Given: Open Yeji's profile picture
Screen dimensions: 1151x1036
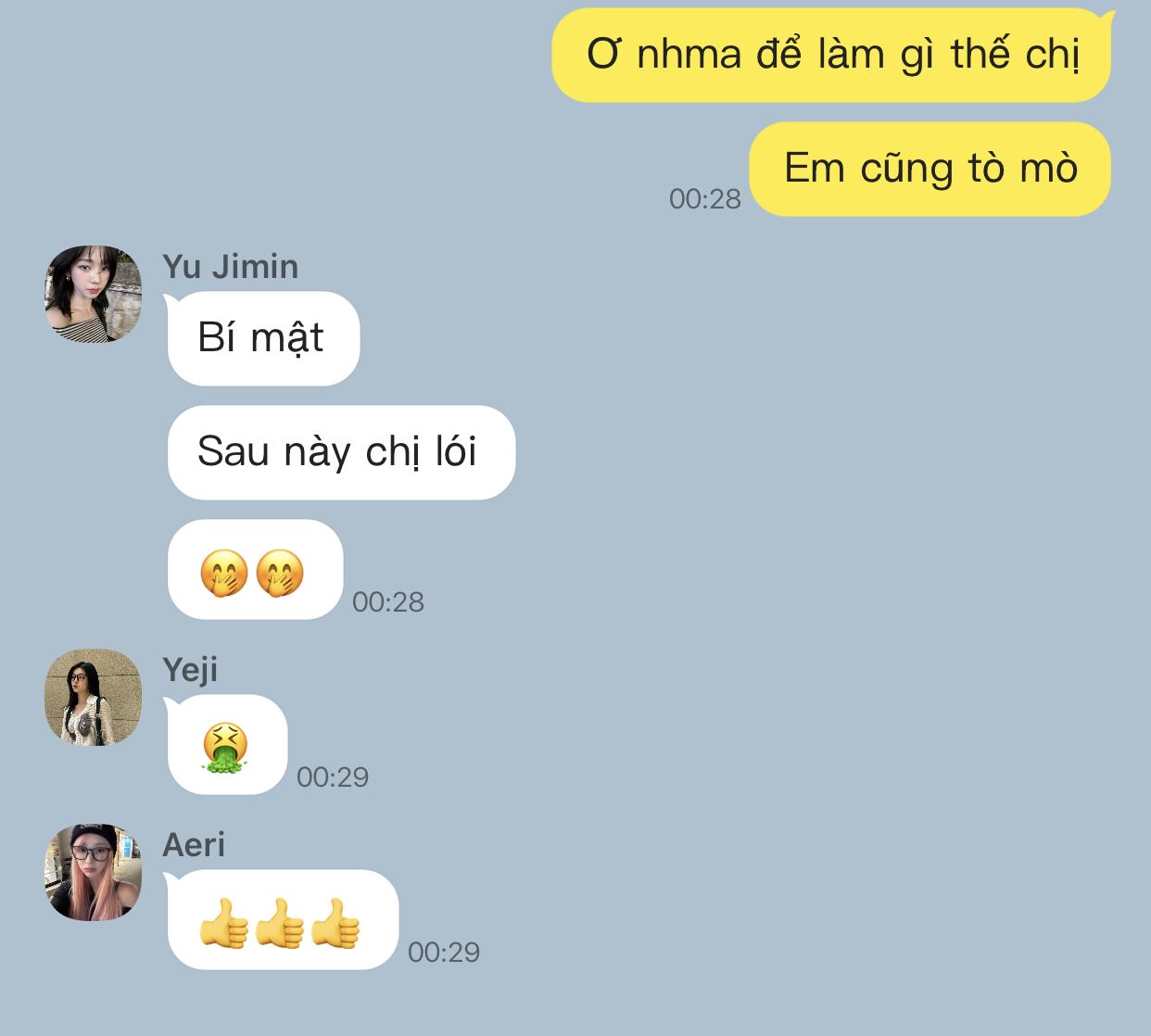Looking at the screenshot, I should (93, 697).
